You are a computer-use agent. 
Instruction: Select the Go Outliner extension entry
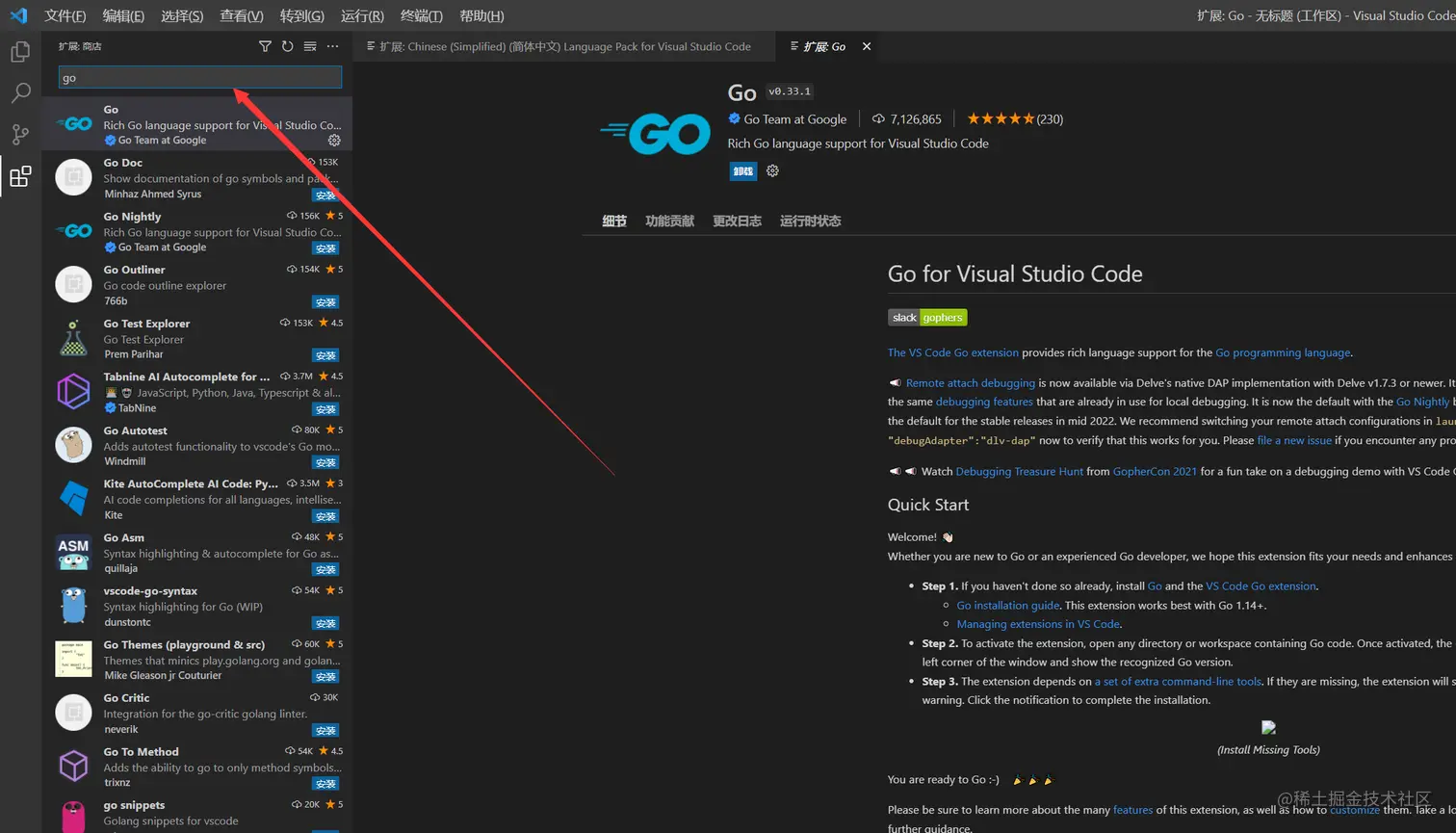[x=197, y=285]
